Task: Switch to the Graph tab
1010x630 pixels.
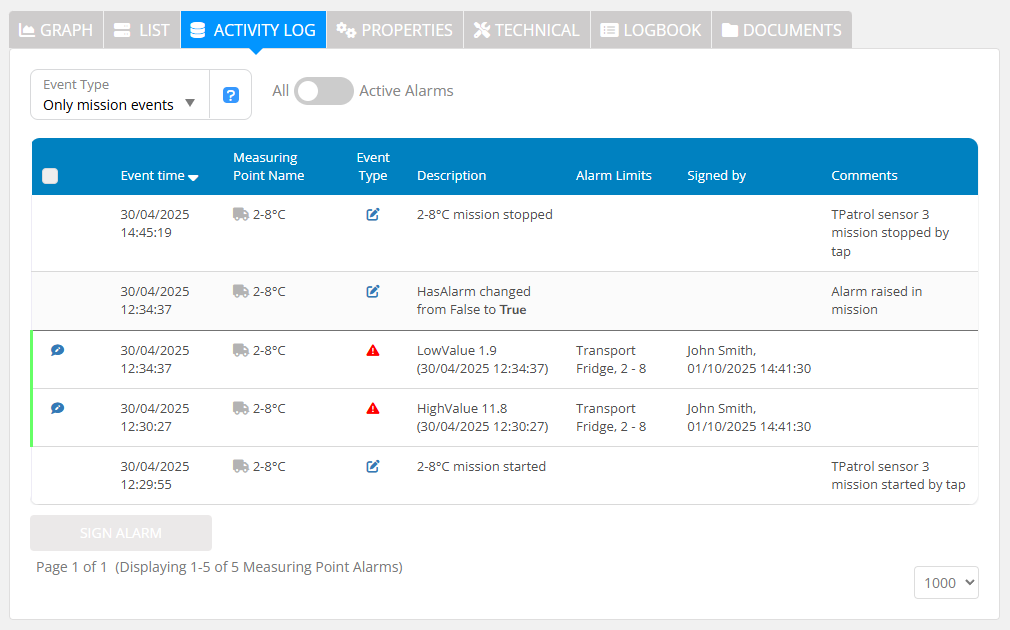Action: coord(56,30)
